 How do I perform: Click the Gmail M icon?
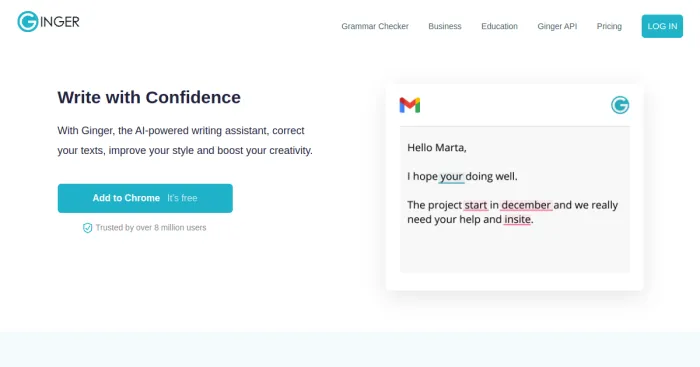(x=409, y=105)
